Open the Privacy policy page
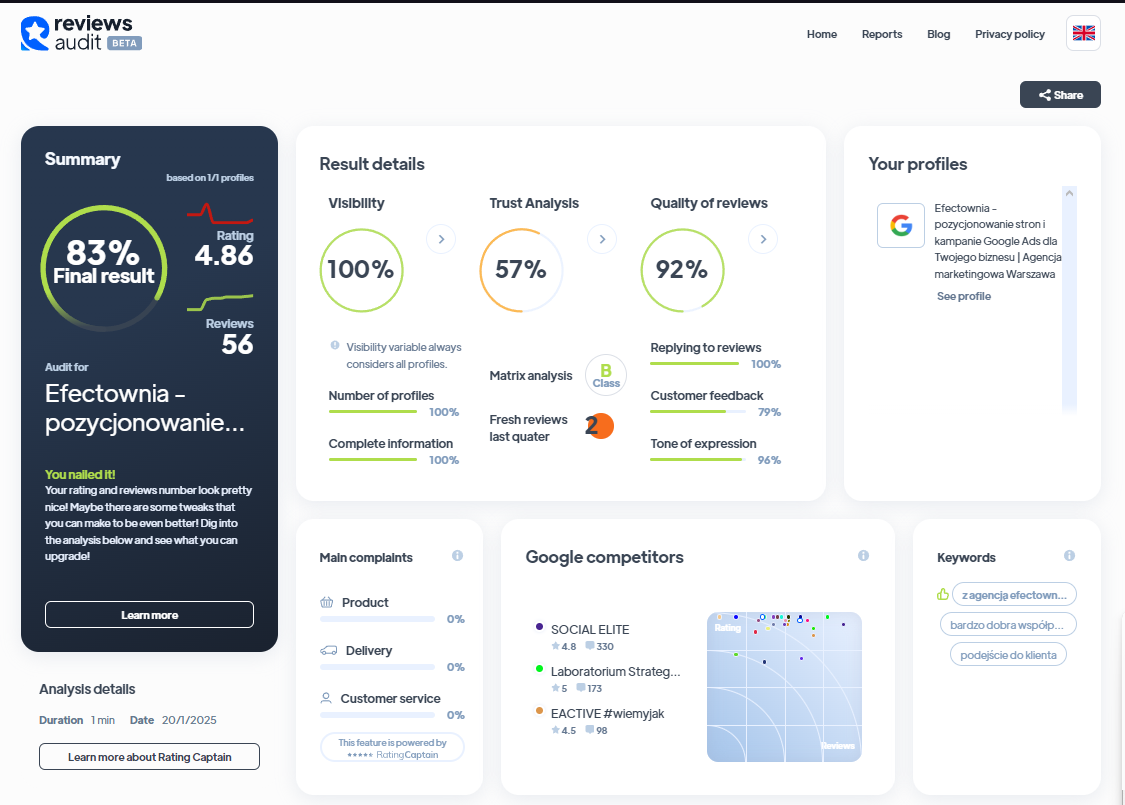 (x=1009, y=34)
